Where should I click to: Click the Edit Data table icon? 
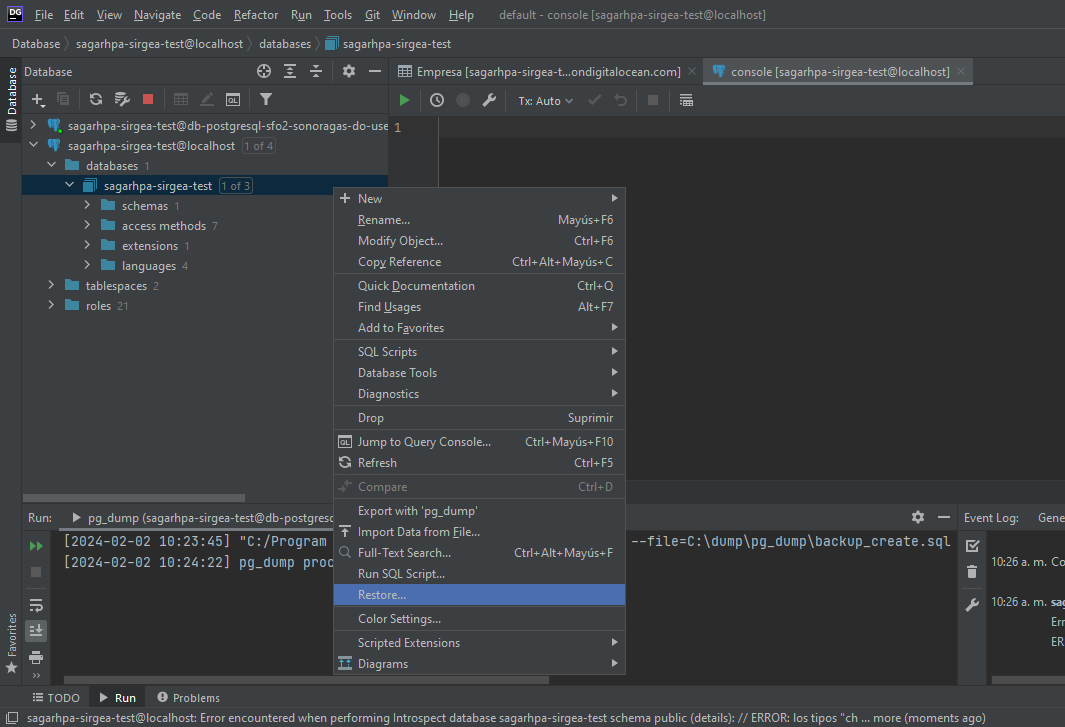(x=181, y=99)
